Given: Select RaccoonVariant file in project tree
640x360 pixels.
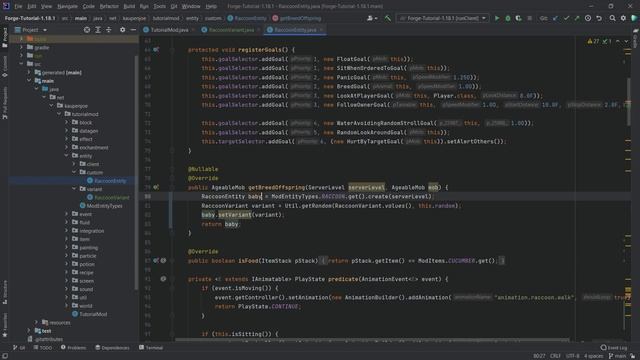Looking at the screenshot, I should click(x=108, y=198).
